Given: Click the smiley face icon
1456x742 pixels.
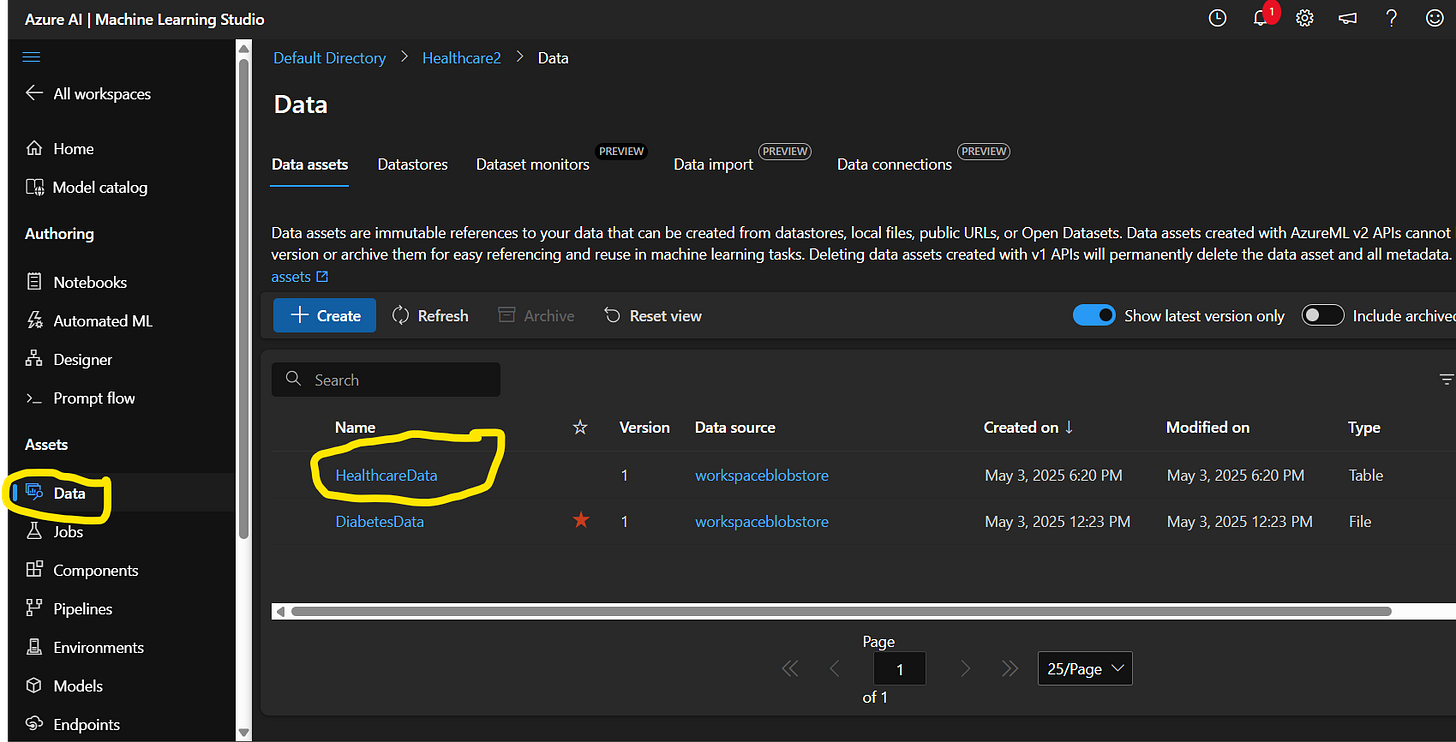Looking at the screenshot, I should 1435,18.
